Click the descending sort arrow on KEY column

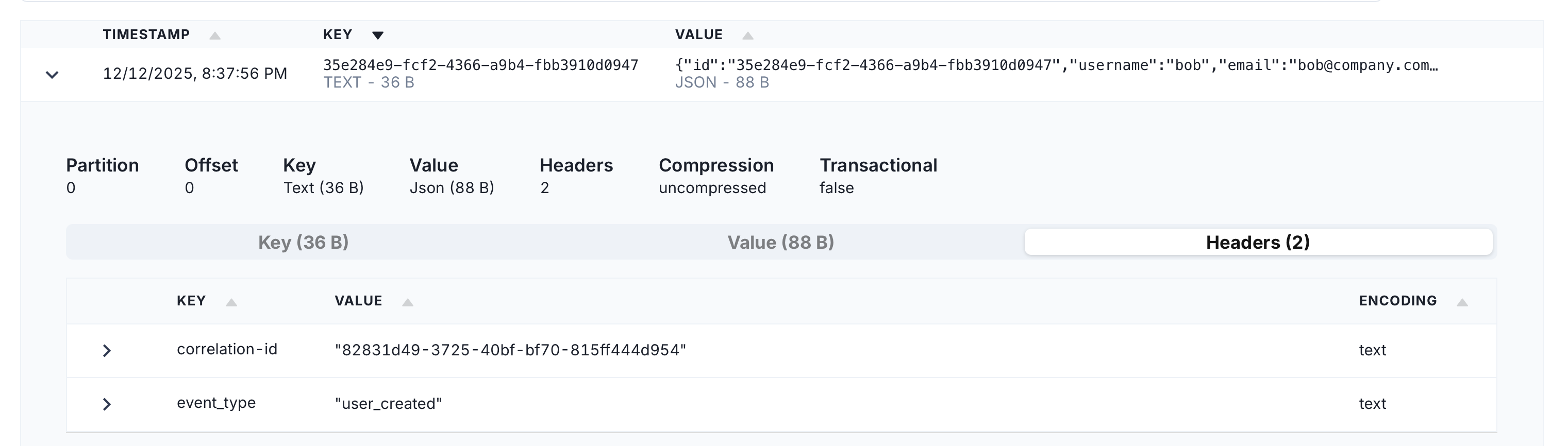[378, 36]
